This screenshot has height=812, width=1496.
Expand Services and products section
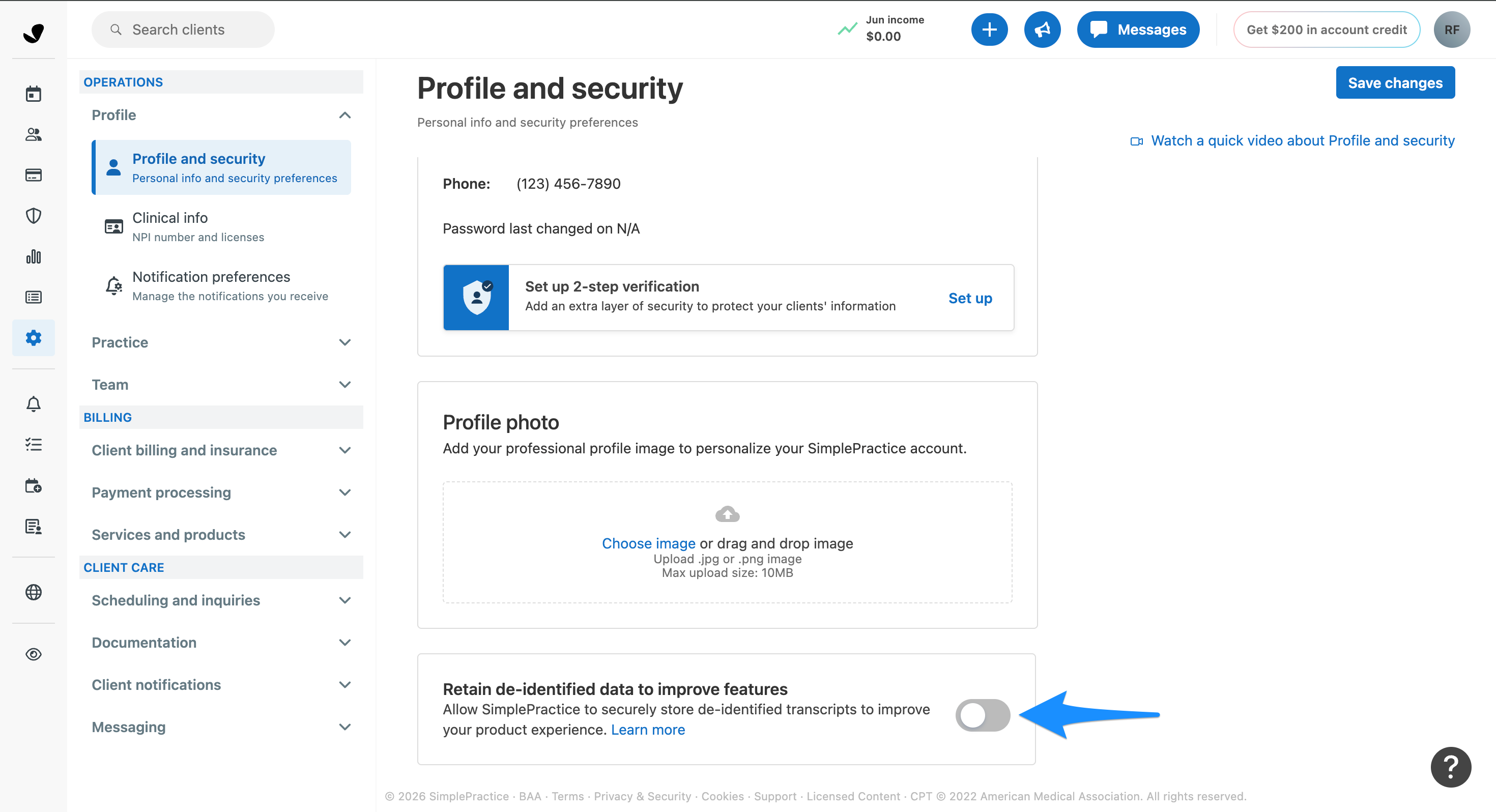tap(221, 534)
